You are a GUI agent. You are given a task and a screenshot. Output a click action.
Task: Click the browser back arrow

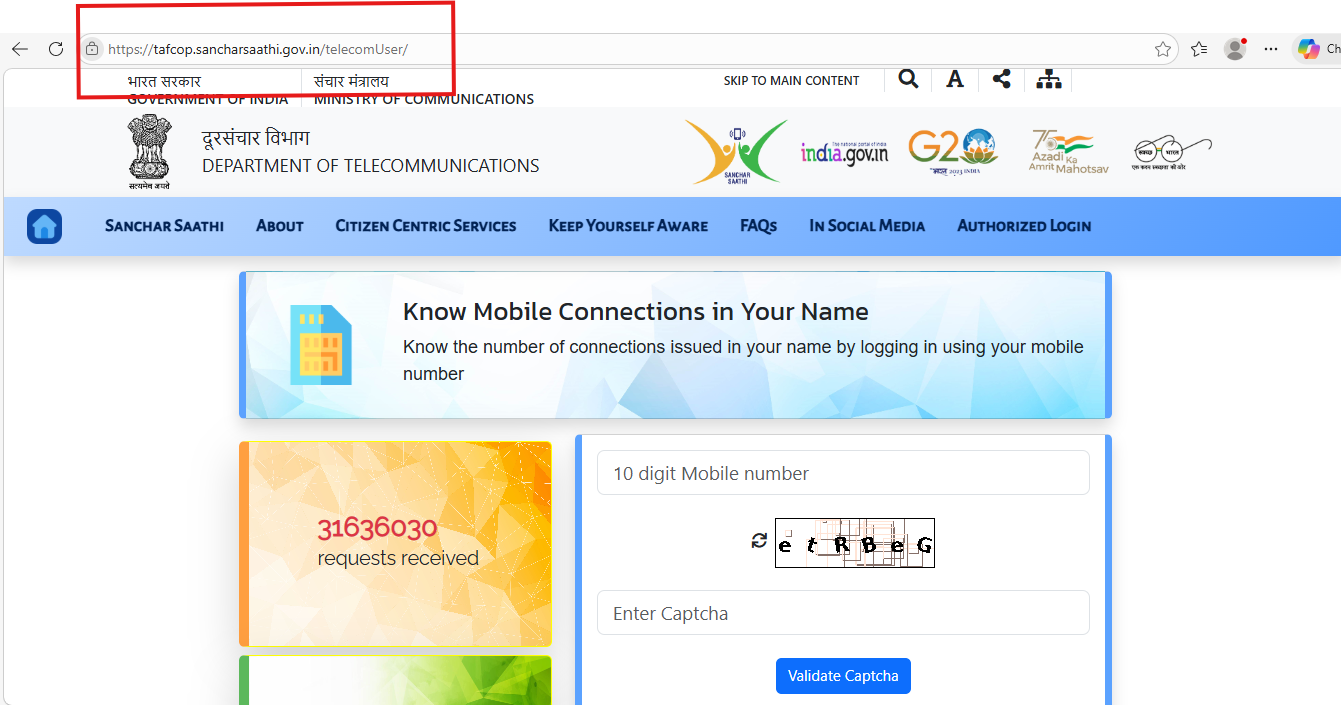click(x=20, y=48)
